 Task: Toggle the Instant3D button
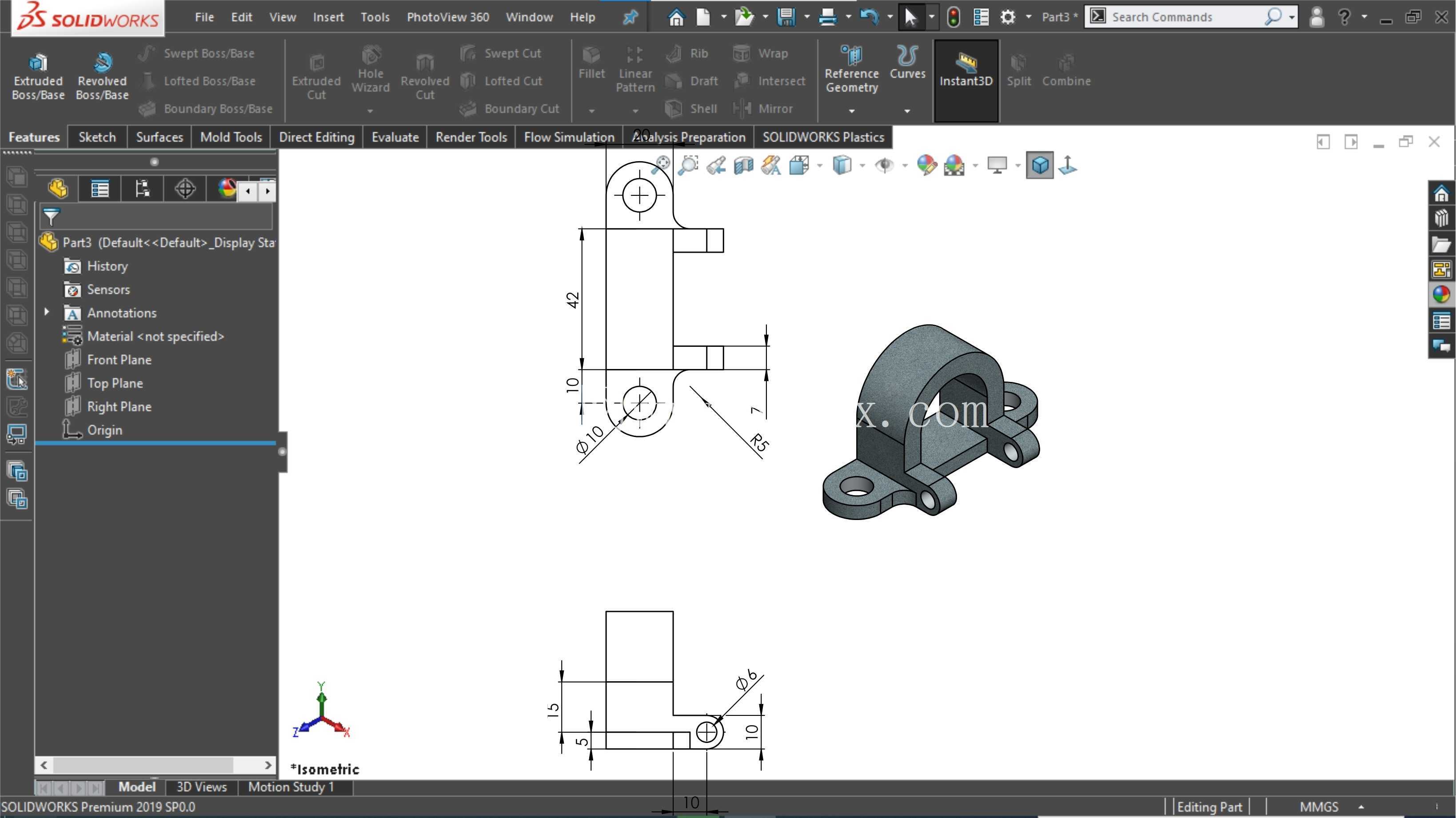click(x=965, y=80)
